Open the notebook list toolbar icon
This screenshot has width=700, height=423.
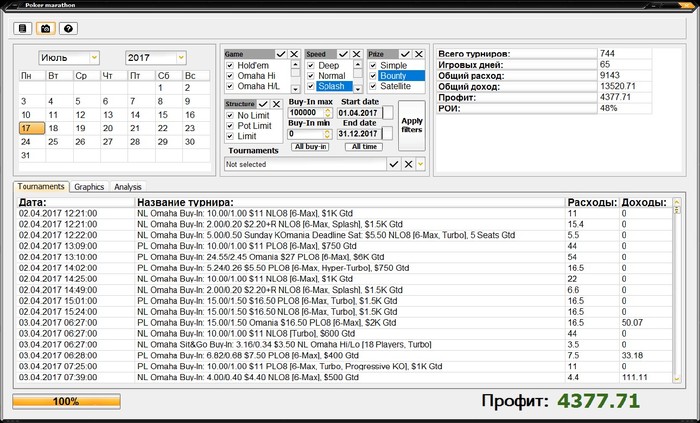(23, 29)
